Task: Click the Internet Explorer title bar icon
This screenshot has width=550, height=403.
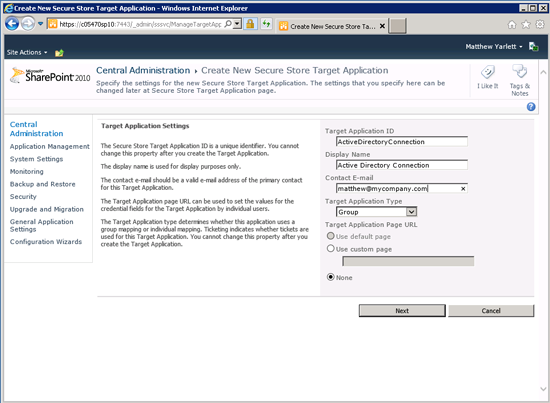Action: (8, 8)
